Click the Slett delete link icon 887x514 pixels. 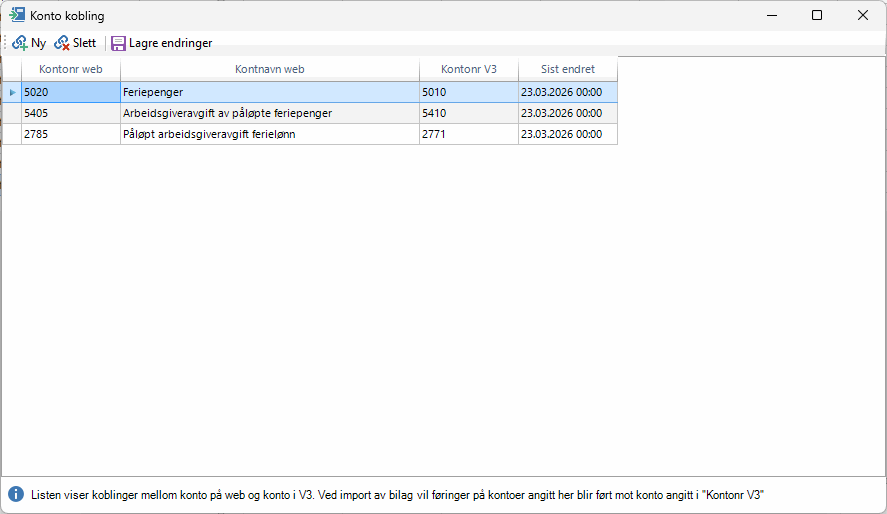62,43
